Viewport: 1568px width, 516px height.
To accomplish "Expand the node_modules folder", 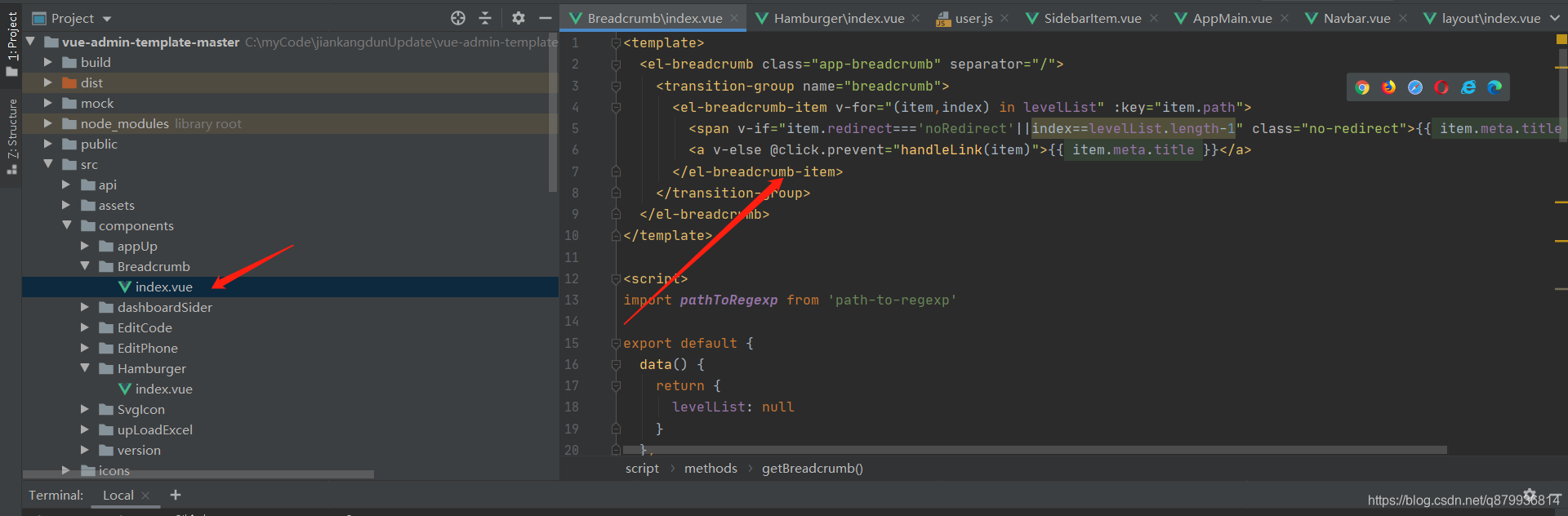I will click(x=47, y=123).
